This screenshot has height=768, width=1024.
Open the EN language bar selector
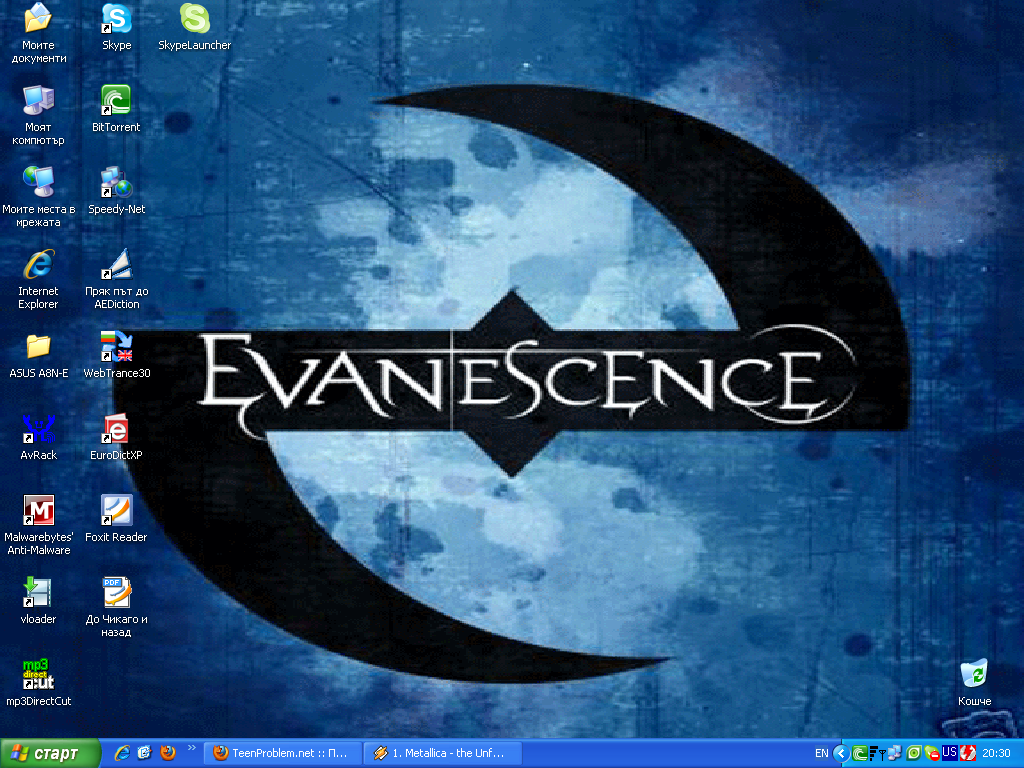822,754
